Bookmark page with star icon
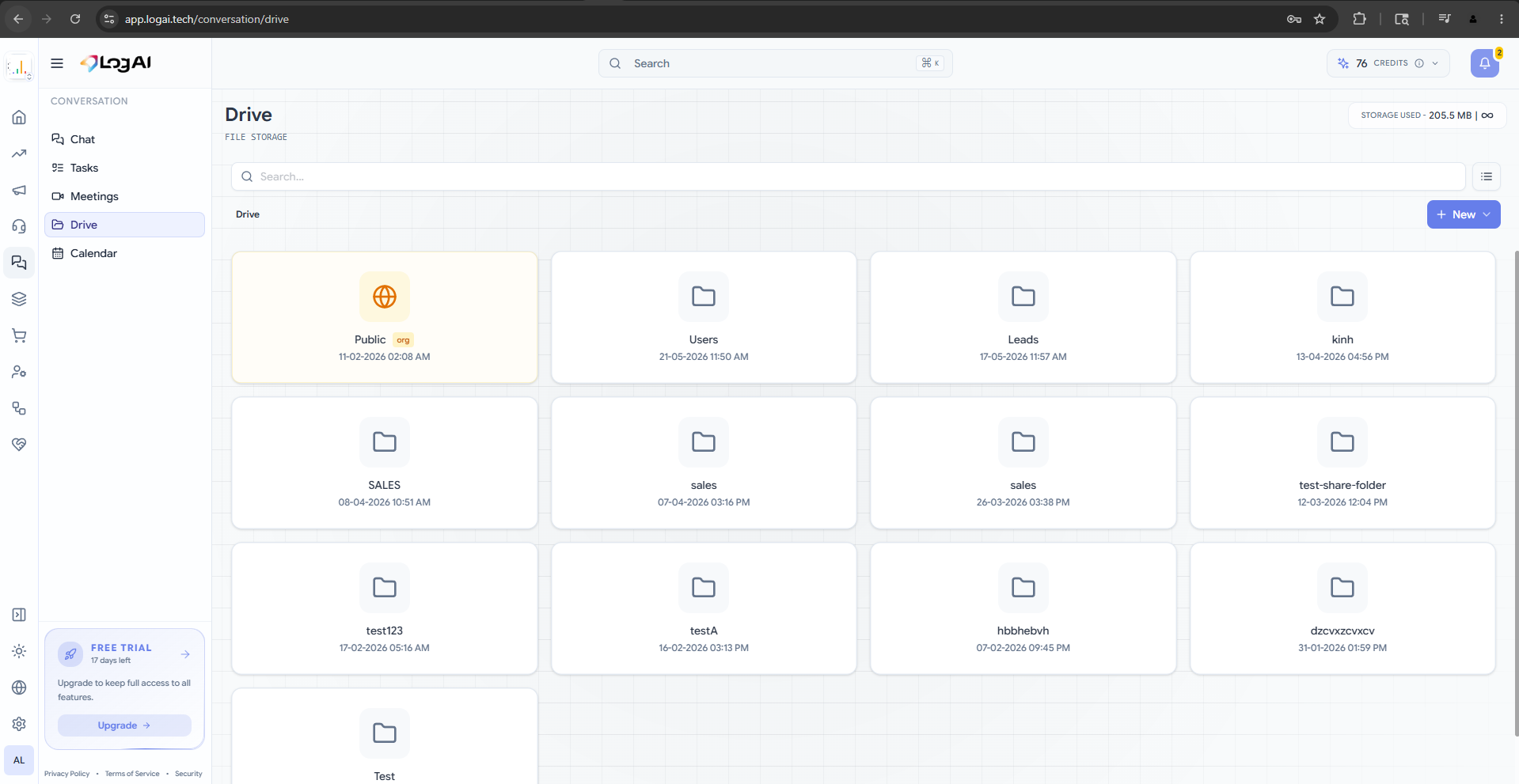 click(1320, 19)
